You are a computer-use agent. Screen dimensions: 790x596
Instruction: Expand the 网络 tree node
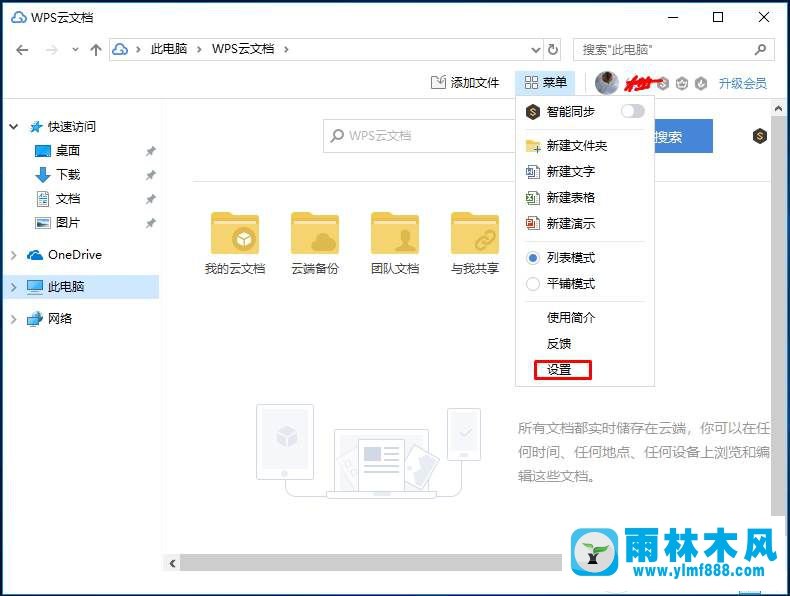click(x=14, y=319)
